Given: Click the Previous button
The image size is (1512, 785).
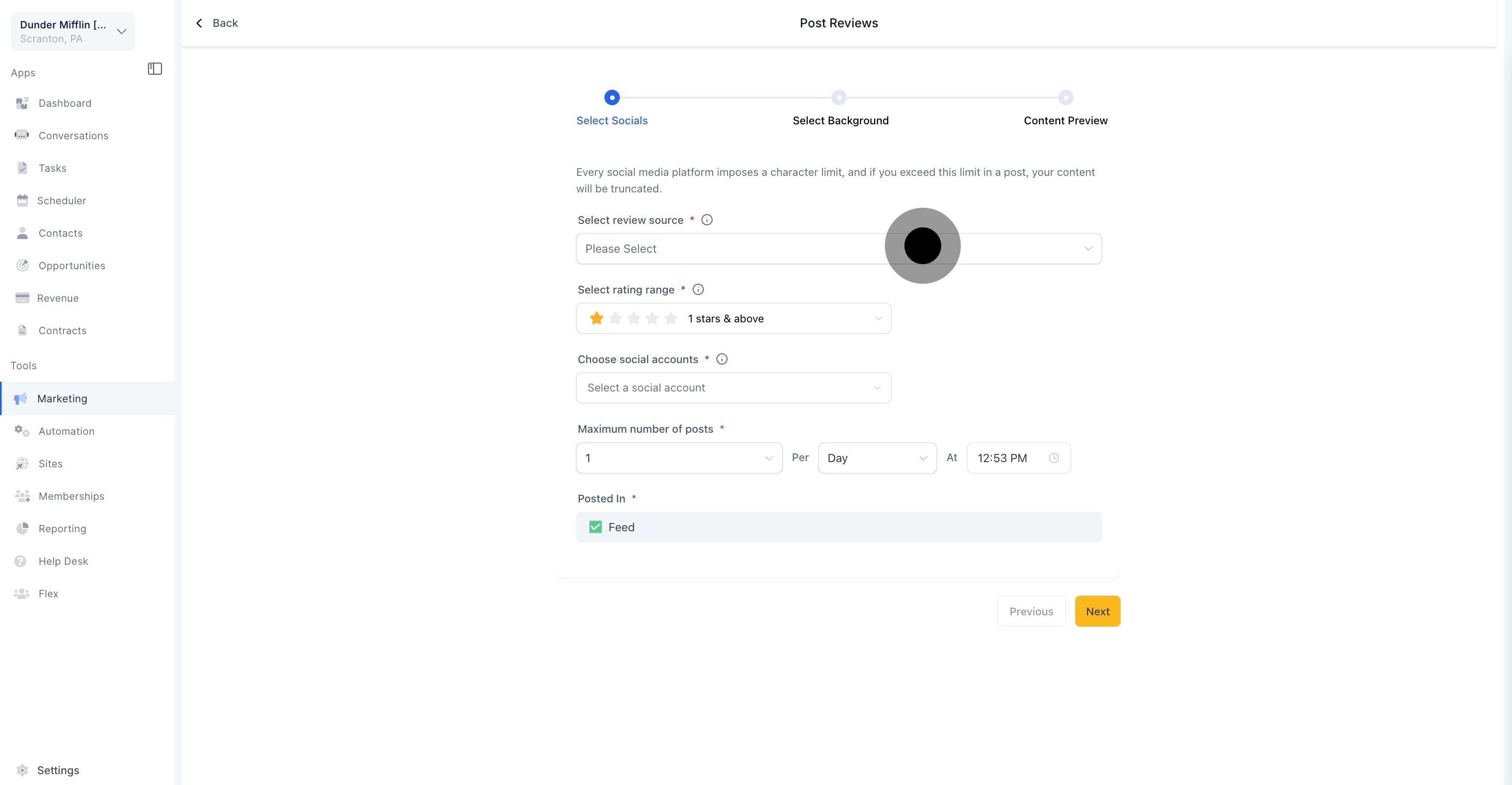Looking at the screenshot, I should tap(1031, 611).
